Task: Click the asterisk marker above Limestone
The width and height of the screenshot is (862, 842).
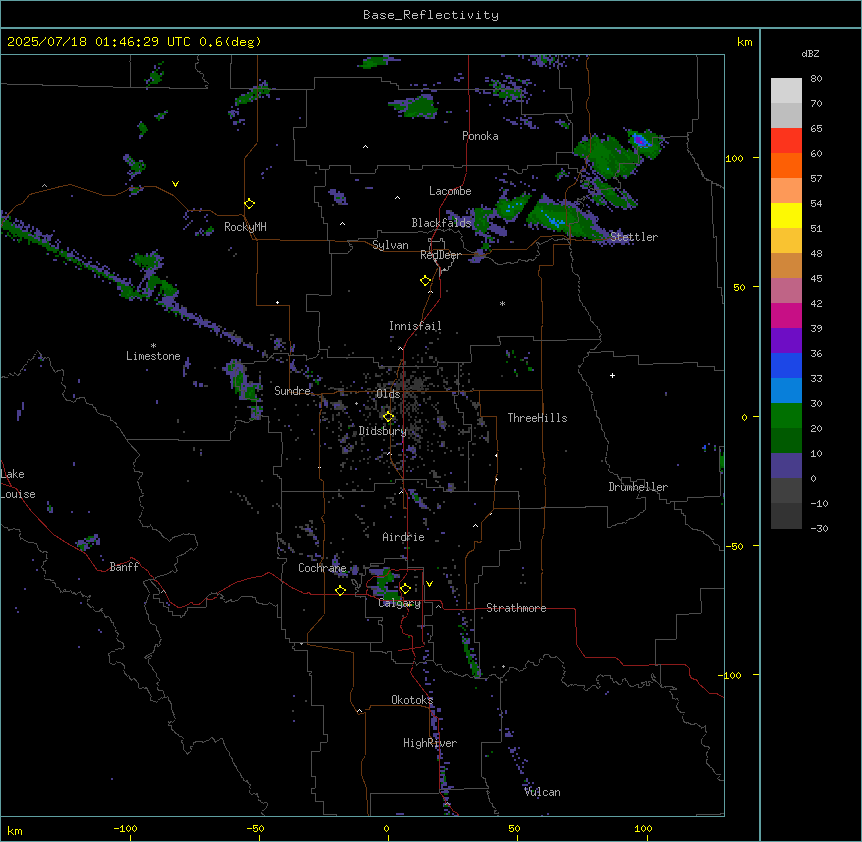Action: tap(153, 346)
